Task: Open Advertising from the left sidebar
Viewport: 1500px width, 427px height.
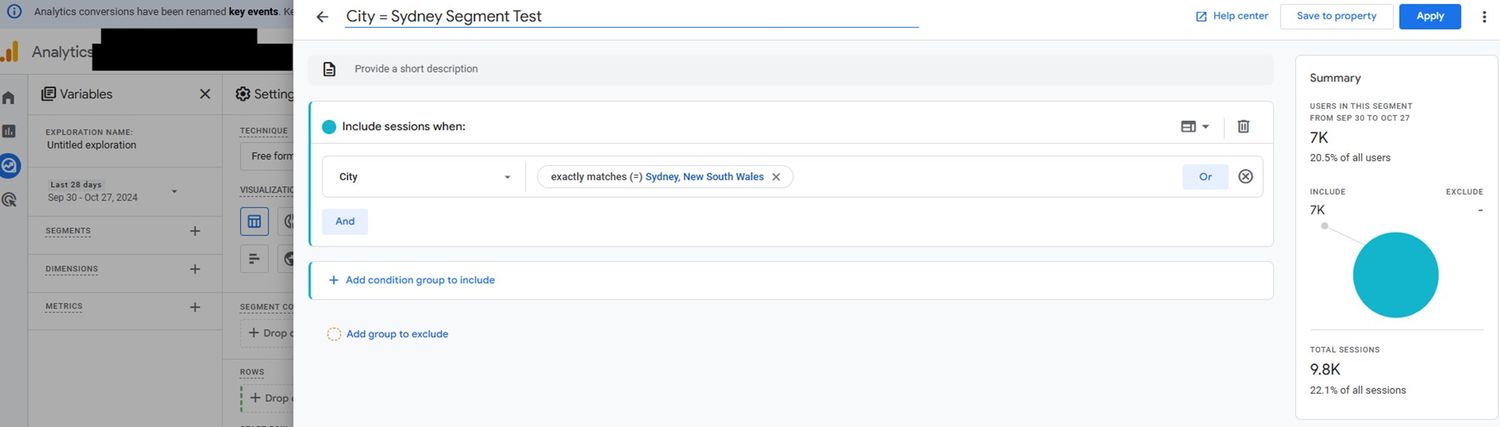Action: coord(9,199)
